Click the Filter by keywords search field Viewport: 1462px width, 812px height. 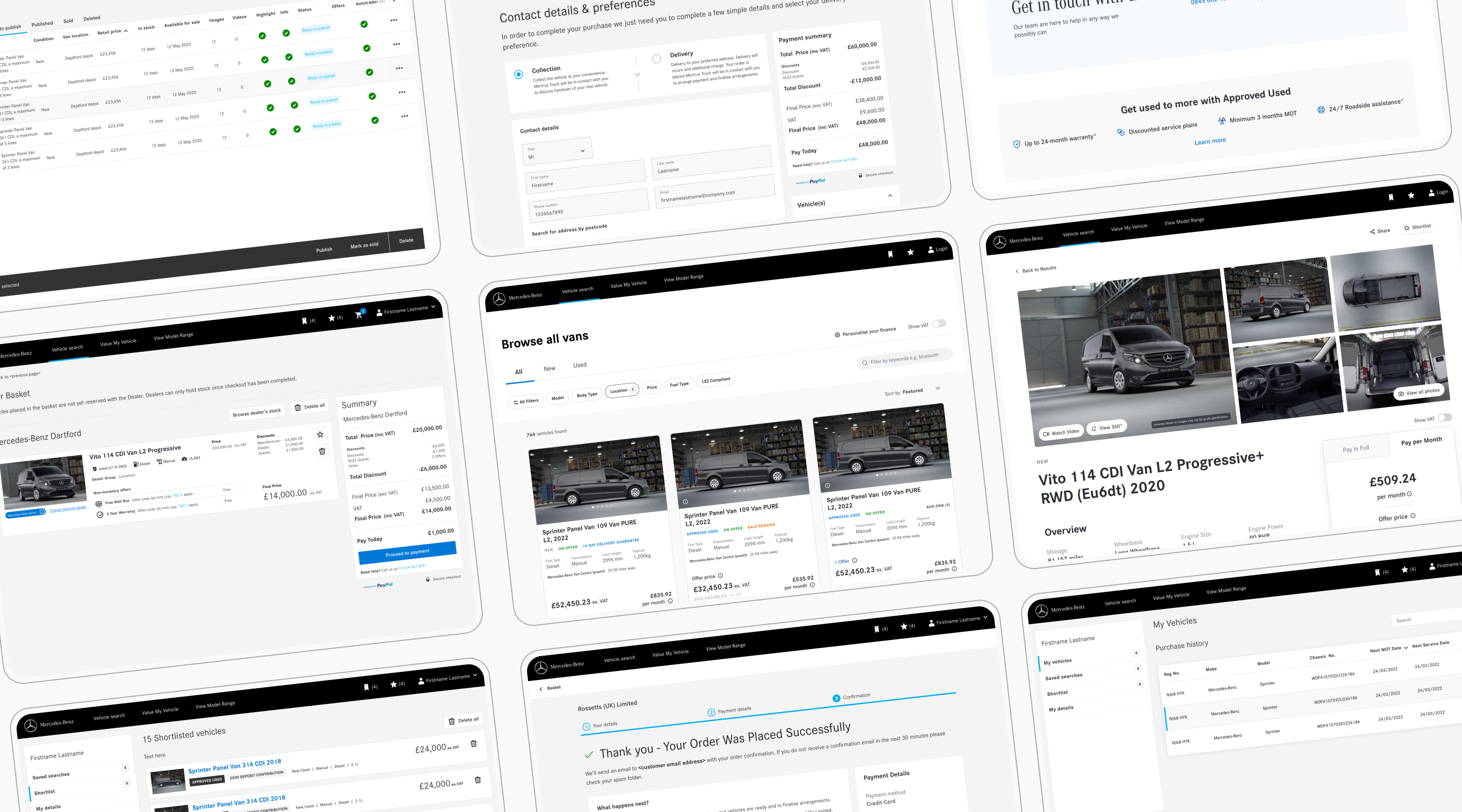904,359
